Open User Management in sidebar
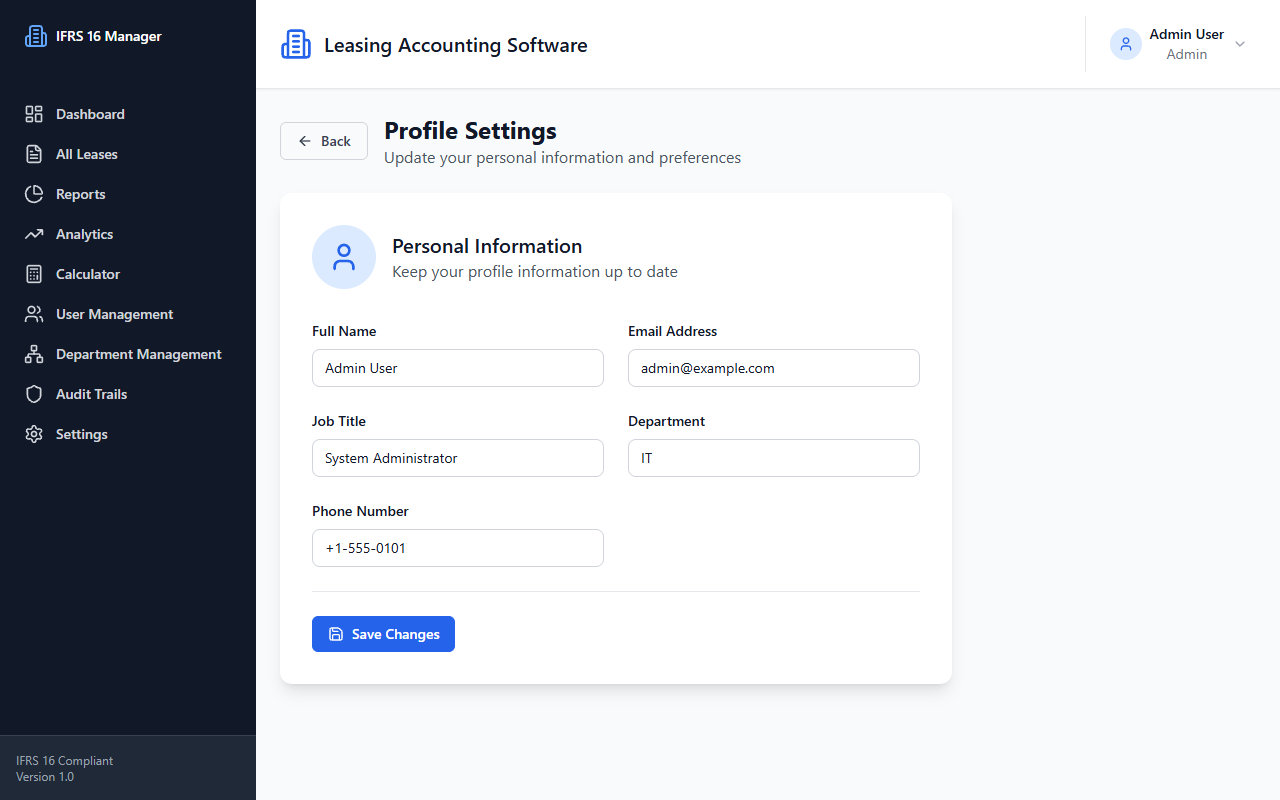 (x=128, y=314)
